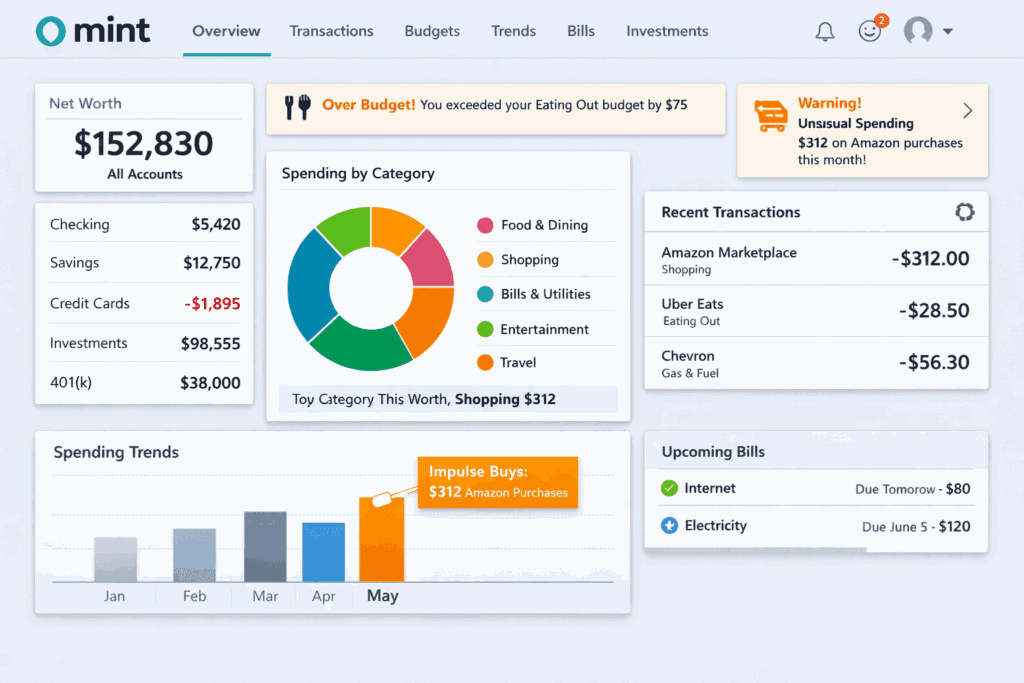This screenshot has width=1024, height=683.
Task: Click the Net Worth heading
Action: pyautogui.click(x=86, y=103)
